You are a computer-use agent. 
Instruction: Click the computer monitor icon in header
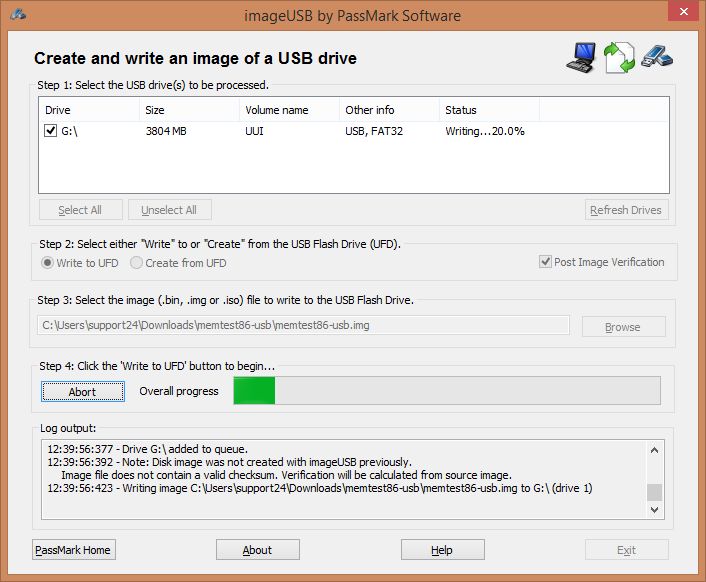(x=581, y=57)
